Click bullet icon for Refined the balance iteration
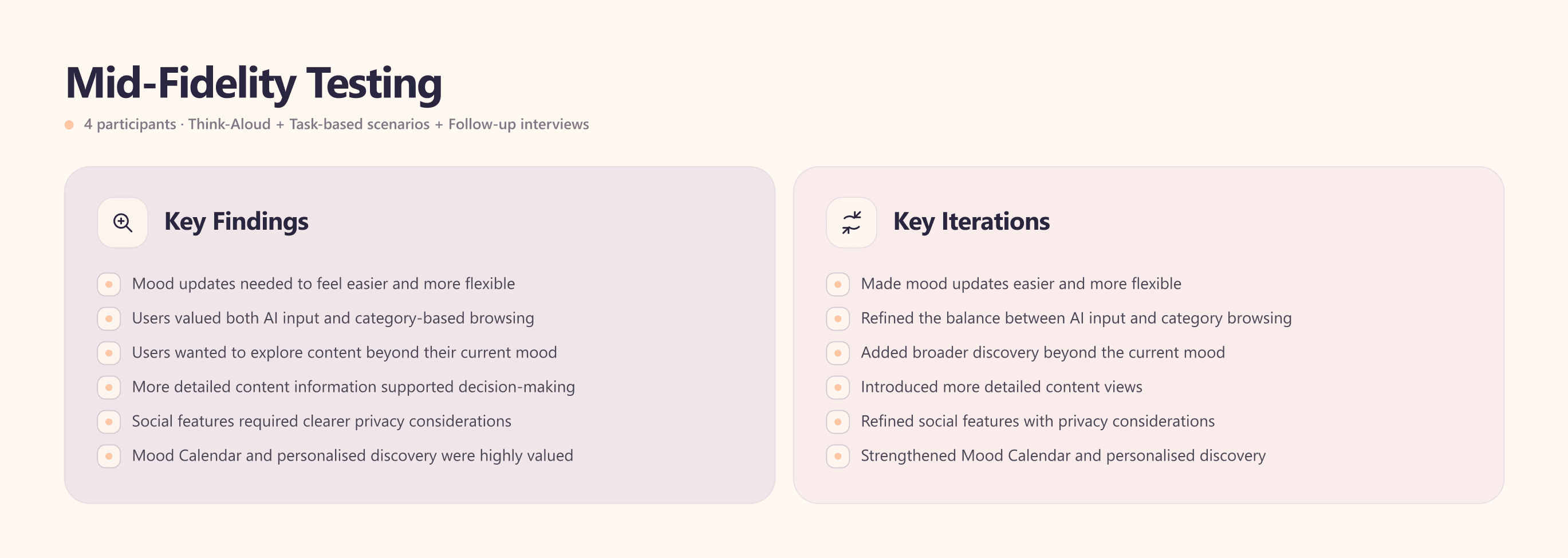 tap(838, 319)
